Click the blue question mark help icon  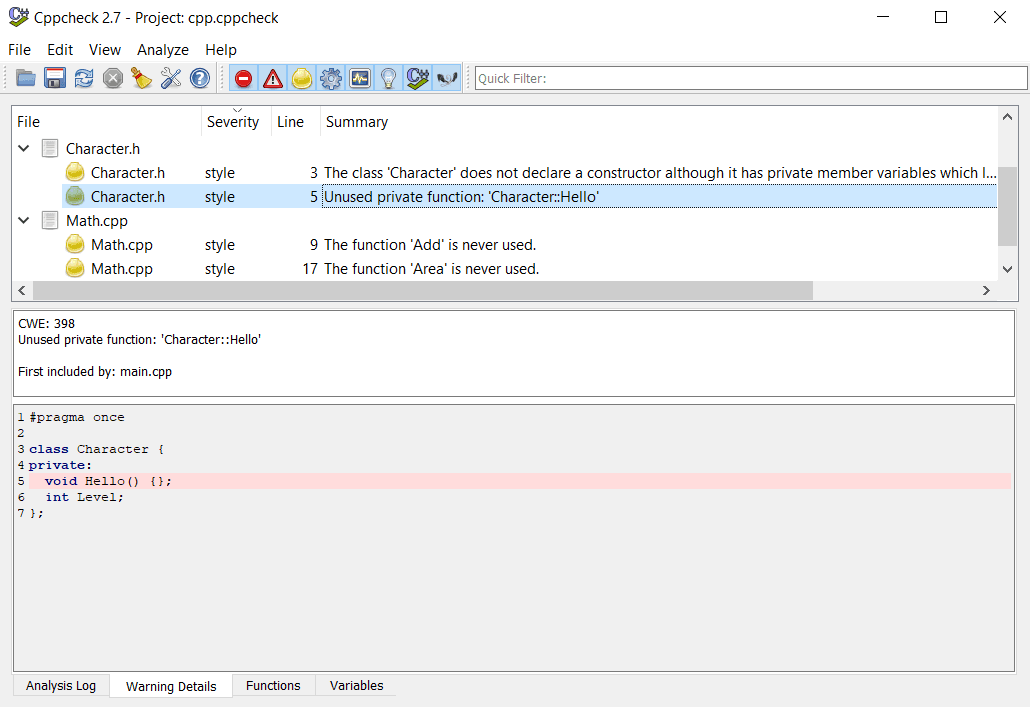(x=200, y=78)
